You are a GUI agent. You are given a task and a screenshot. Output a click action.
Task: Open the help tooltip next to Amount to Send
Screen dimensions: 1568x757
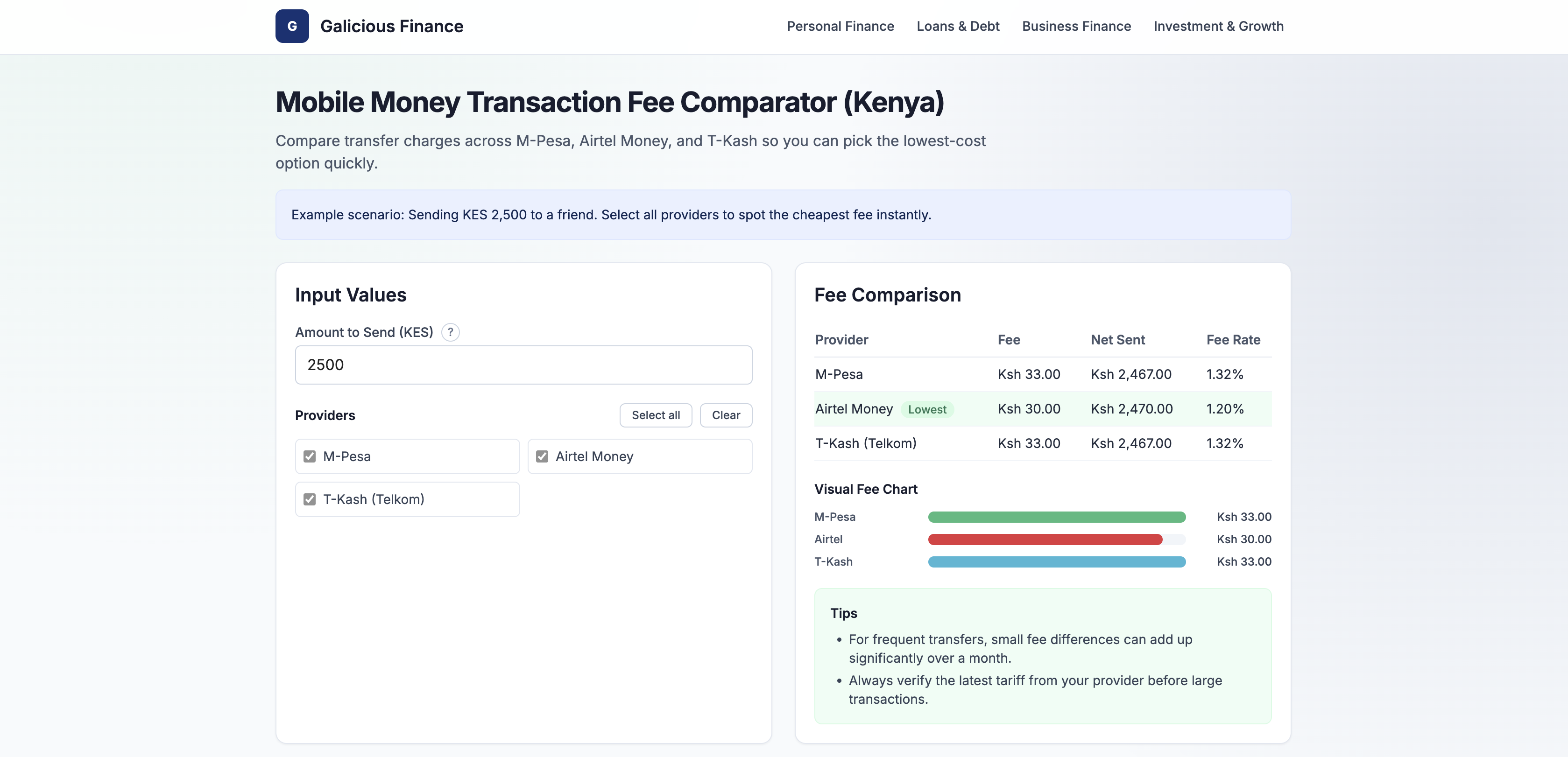[450, 332]
